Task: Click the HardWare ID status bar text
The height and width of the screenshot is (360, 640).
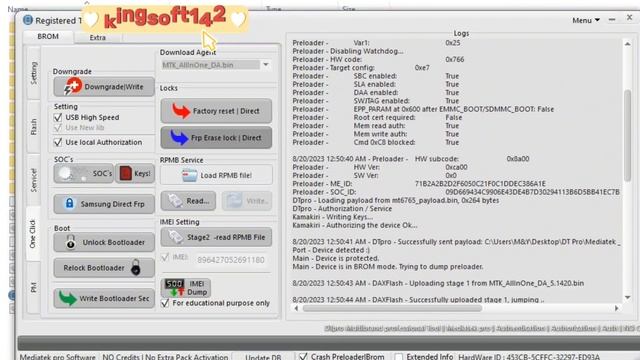Action: (529, 357)
